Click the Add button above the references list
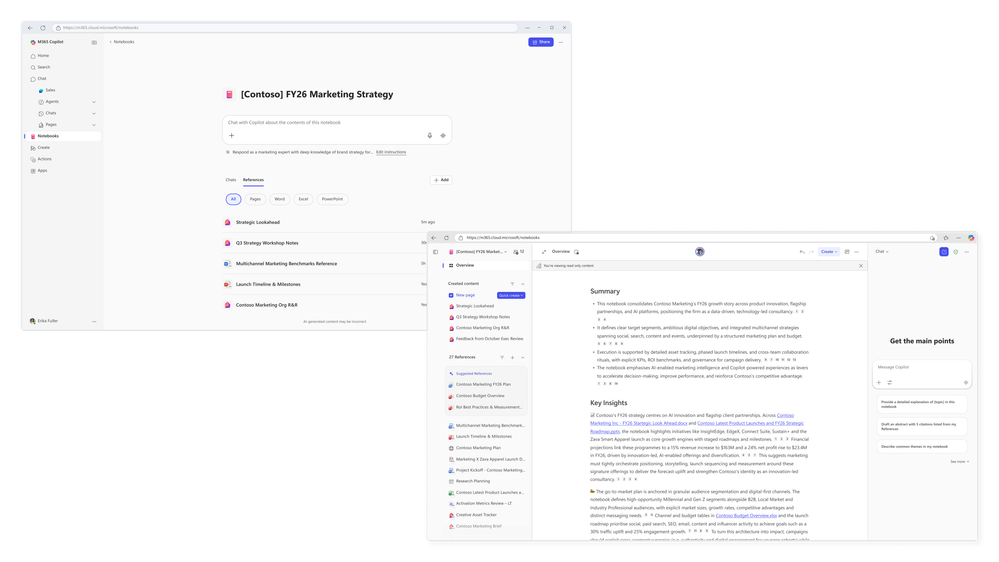The image size is (999, 562). click(441, 180)
